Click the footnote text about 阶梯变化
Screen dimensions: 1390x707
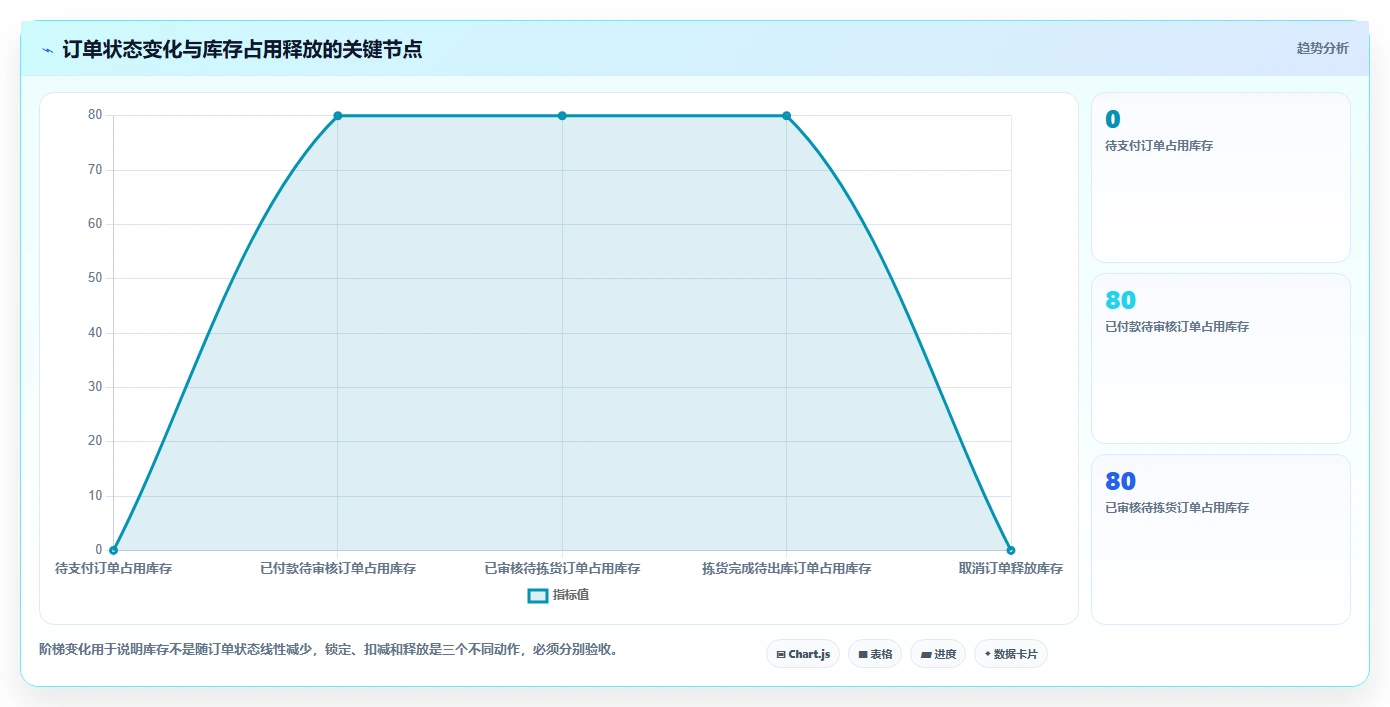332,649
